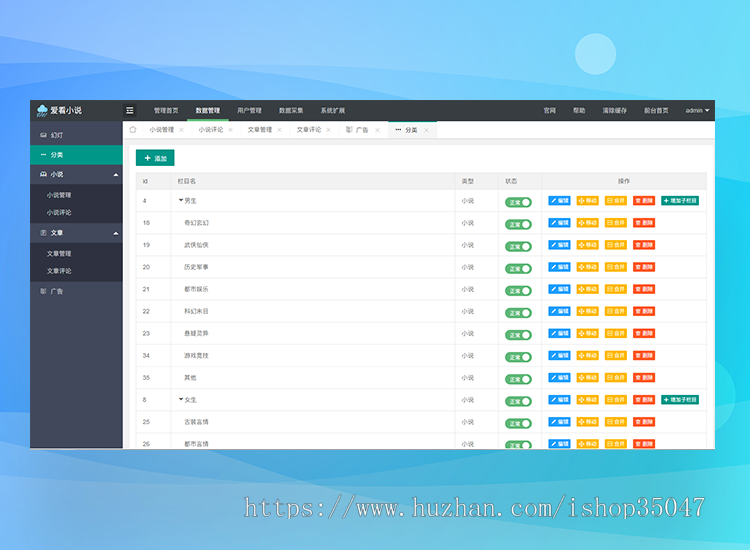This screenshot has width=750, height=550.
Task: Delete the 女生 category
Action: [x=644, y=400]
